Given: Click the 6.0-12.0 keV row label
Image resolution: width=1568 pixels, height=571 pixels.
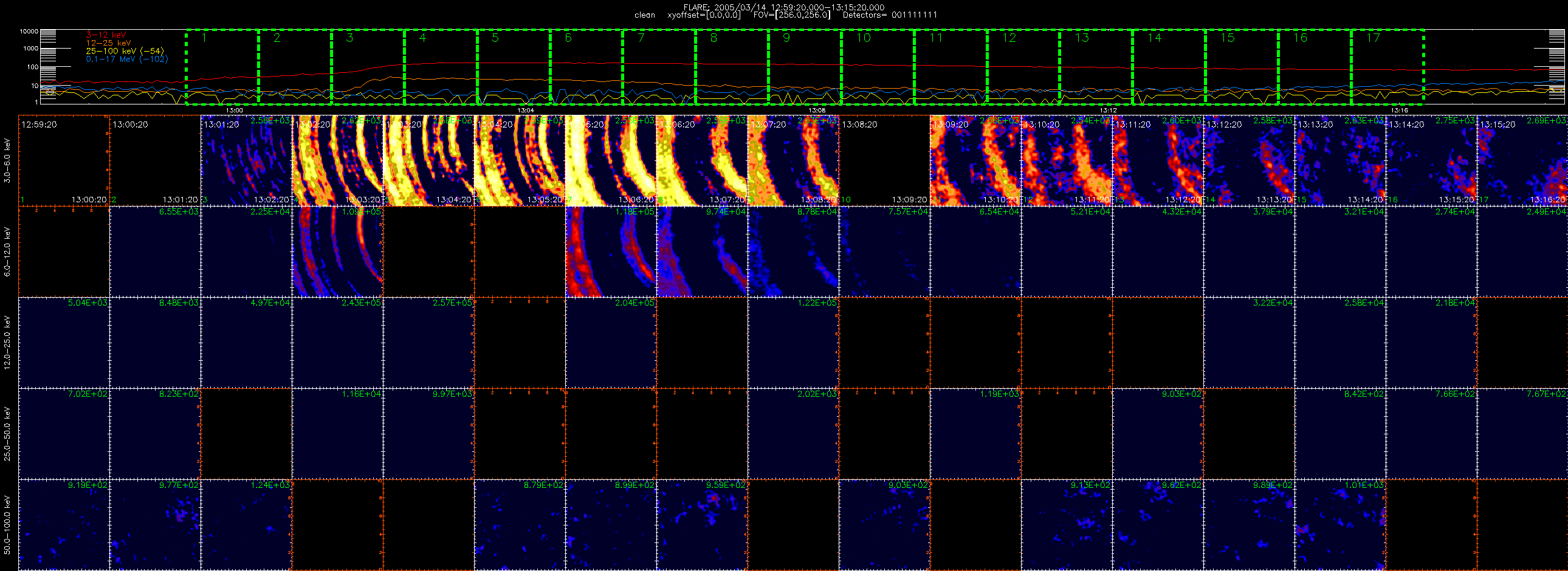Looking at the screenshot, I should click(x=7, y=251).
